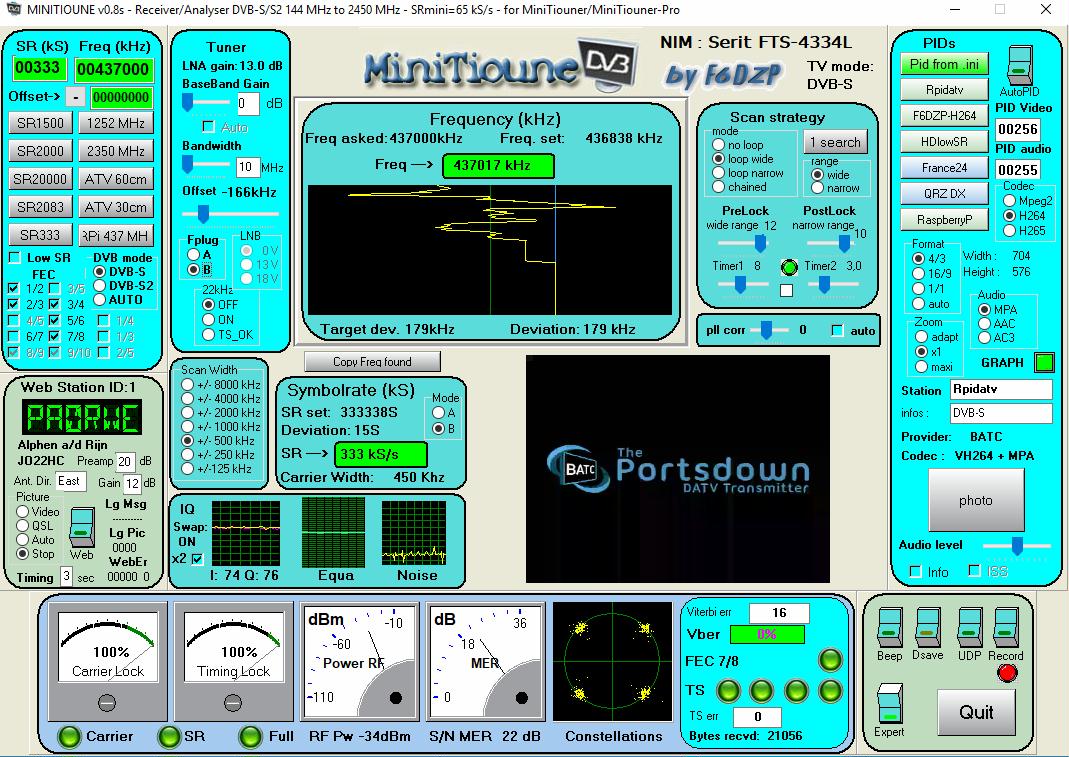Screen dimensions: 1069x757
Task: Click the SR333 preset button
Action: pyautogui.click(x=40, y=235)
